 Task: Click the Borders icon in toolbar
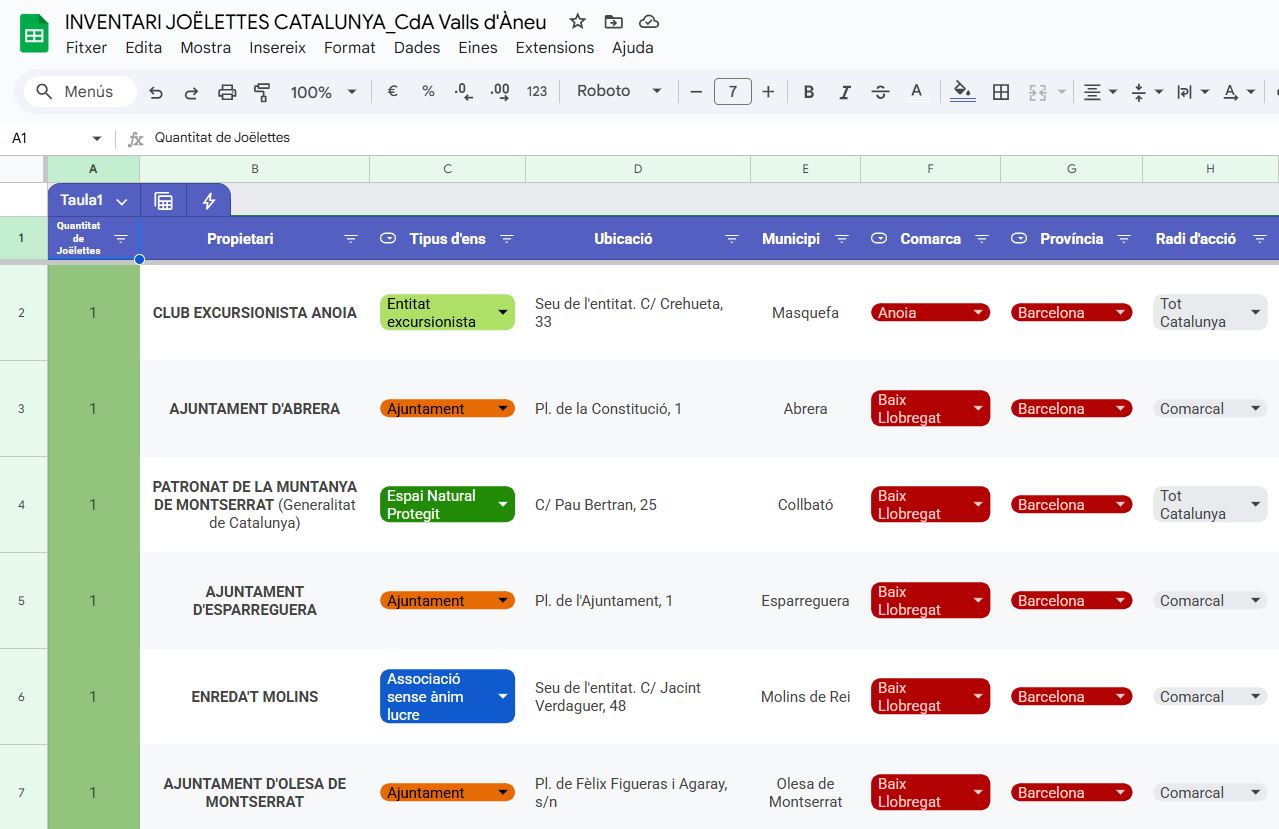(x=1000, y=92)
